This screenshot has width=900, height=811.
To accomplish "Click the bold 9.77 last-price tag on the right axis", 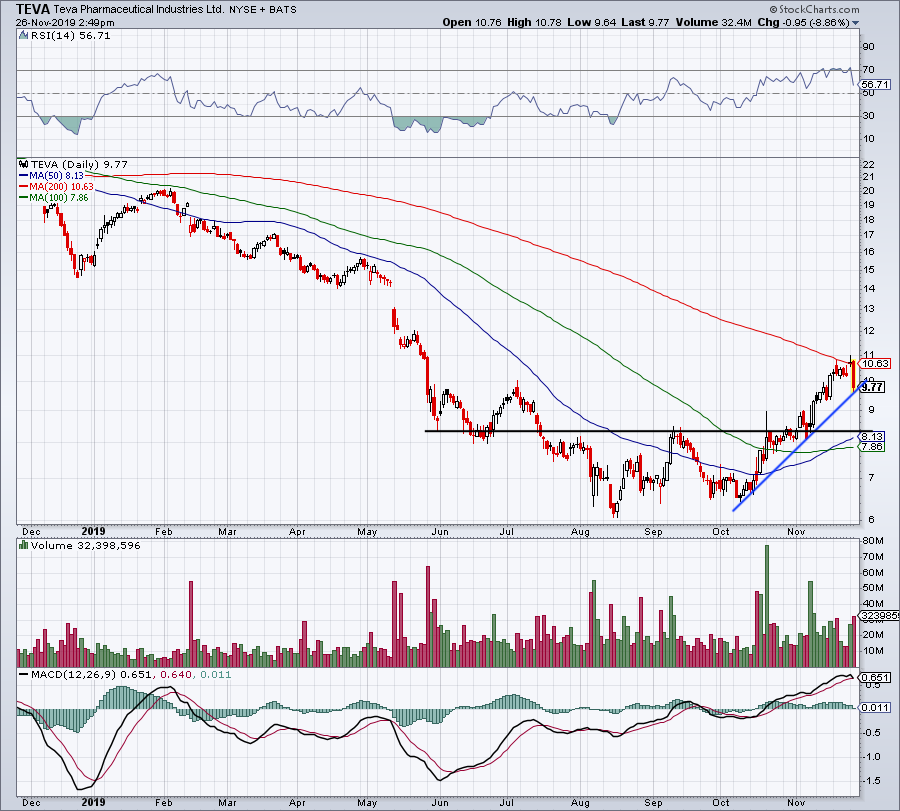I will (872, 387).
